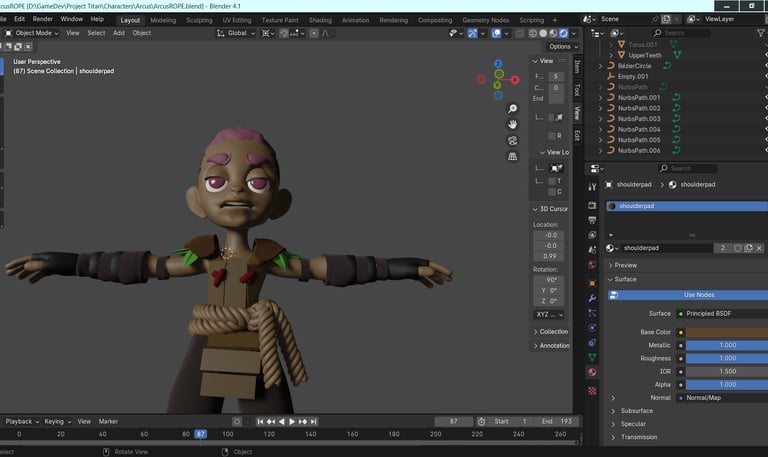Toggle the Use Nodes button
Image resolution: width=768 pixels, height=457 pixels.
[690, 295]
